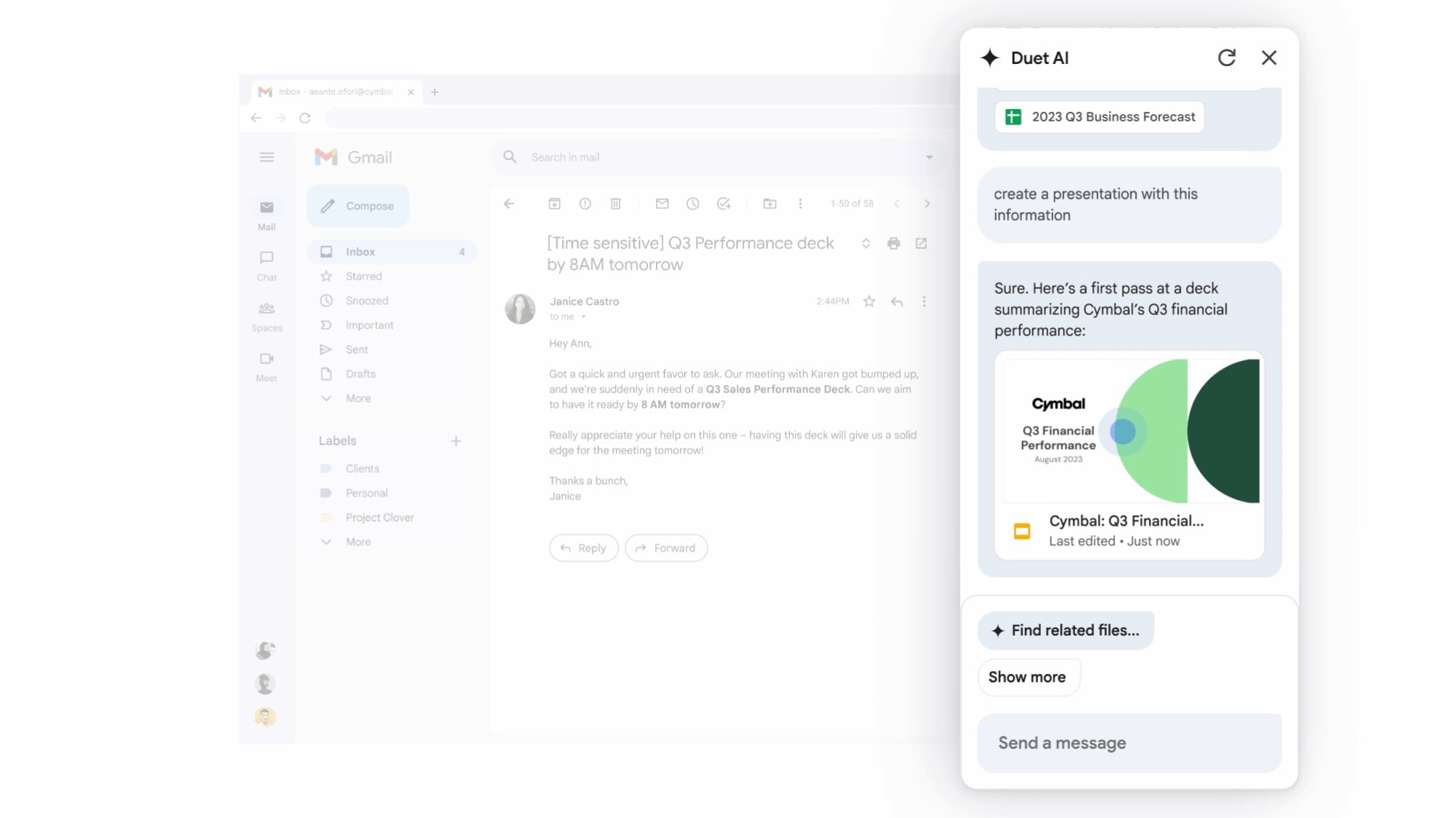Screen dimensions: 1456x818
Task: Open email in new window icon
Action: (921, 243)
